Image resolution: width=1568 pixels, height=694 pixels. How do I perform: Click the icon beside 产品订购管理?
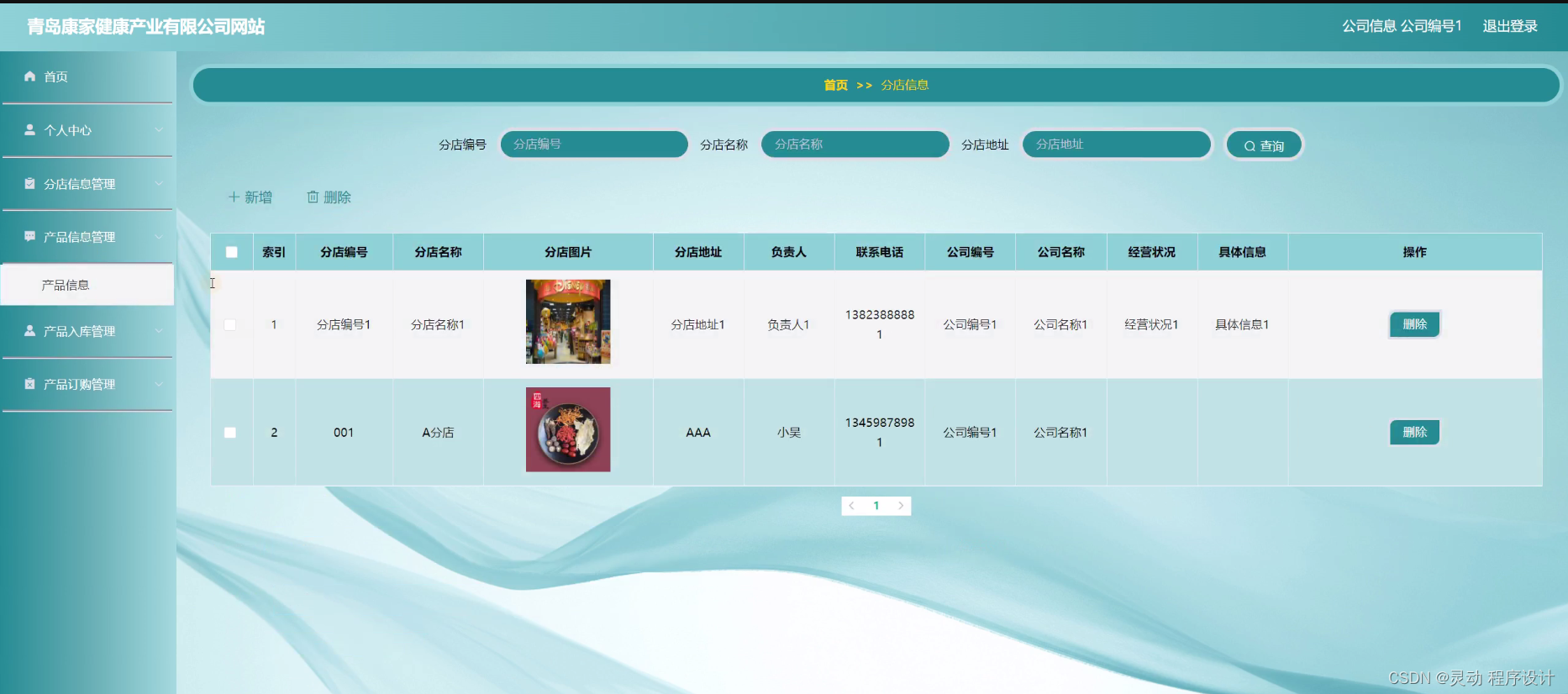coord(30,384)
